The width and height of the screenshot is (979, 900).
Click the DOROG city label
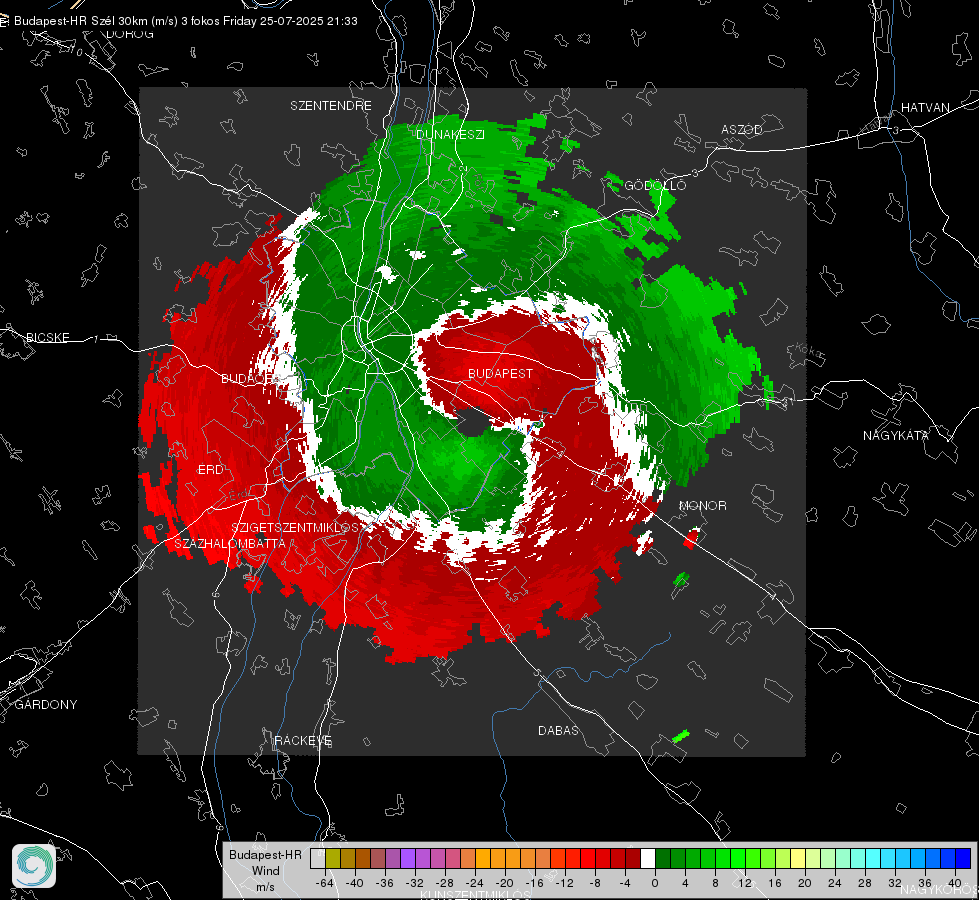point(130,34)
